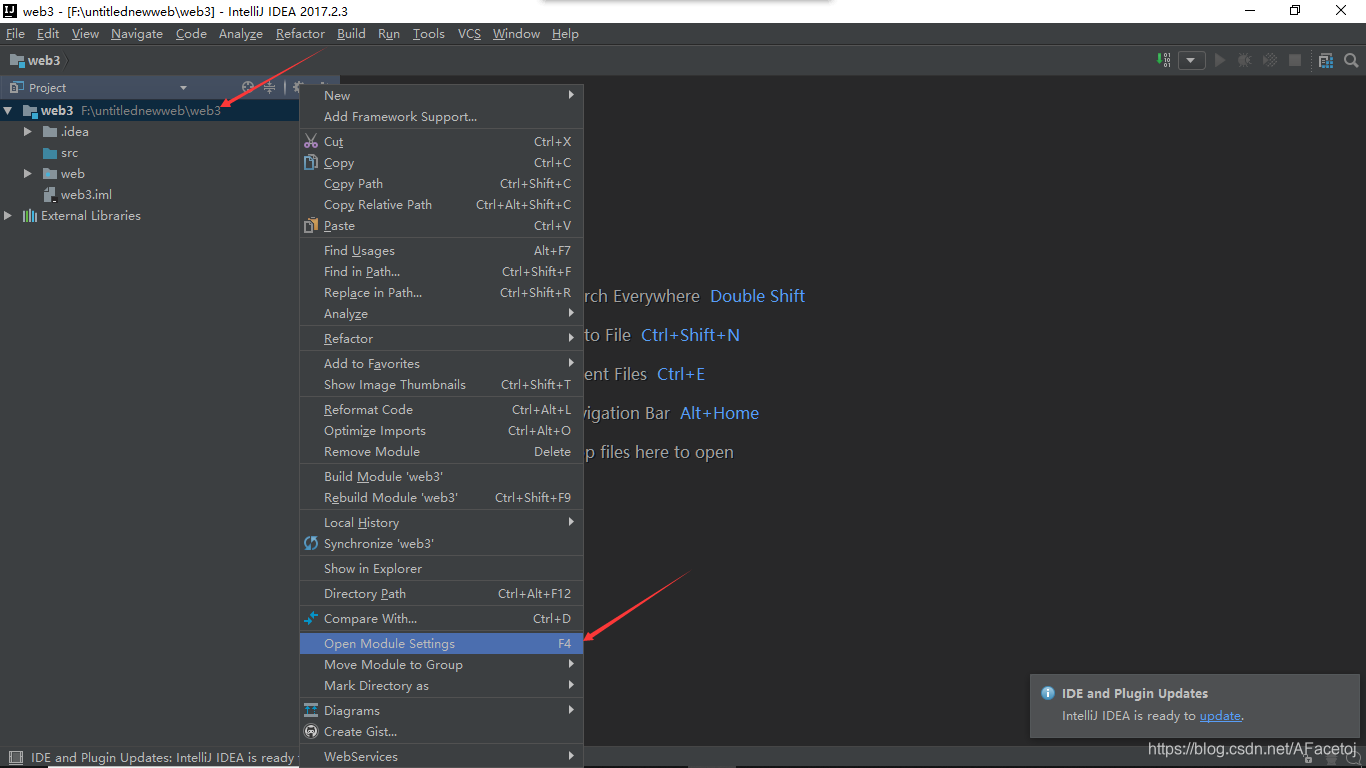Select the src folder
The height and width of the screenshot is (768, 1366).
click(69, 153)
